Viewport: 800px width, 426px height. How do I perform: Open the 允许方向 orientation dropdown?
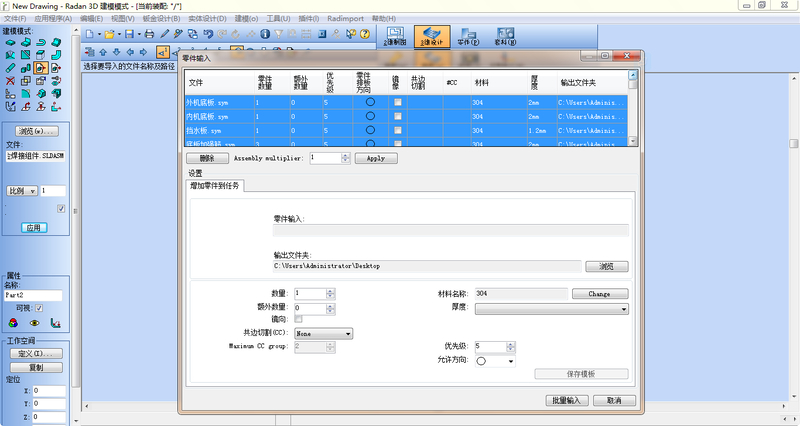click(x=495, y=361)
